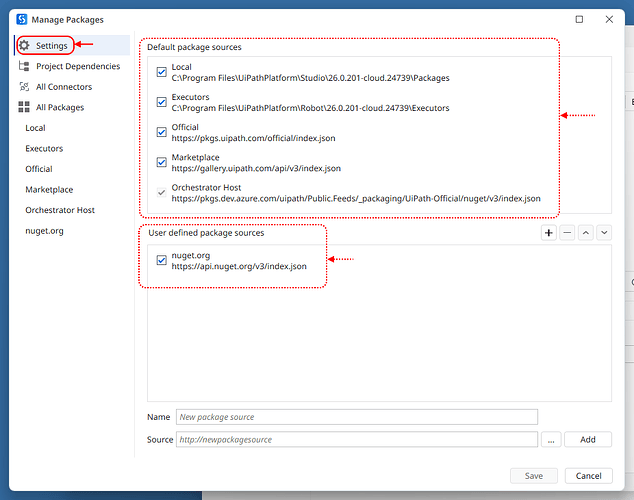Viewport: 634px width, 500px height.
Task: Open the Settings section
Action: 72,45
